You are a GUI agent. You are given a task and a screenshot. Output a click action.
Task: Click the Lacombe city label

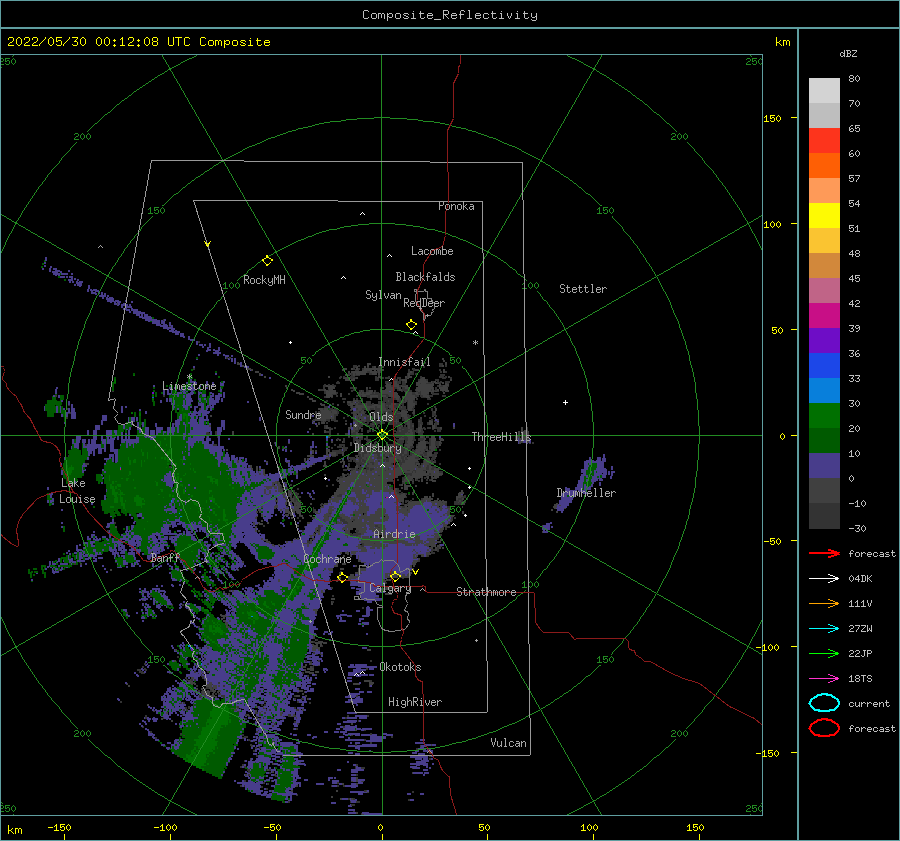coord(432,251)
